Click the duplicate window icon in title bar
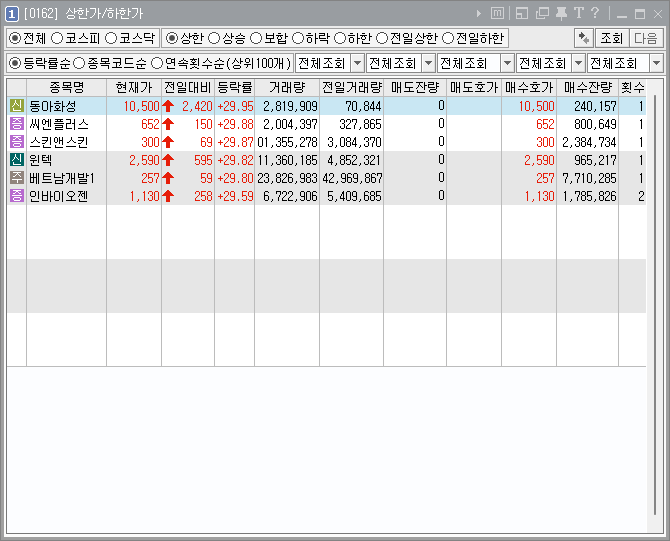670x541 pixels. [542, 14]
